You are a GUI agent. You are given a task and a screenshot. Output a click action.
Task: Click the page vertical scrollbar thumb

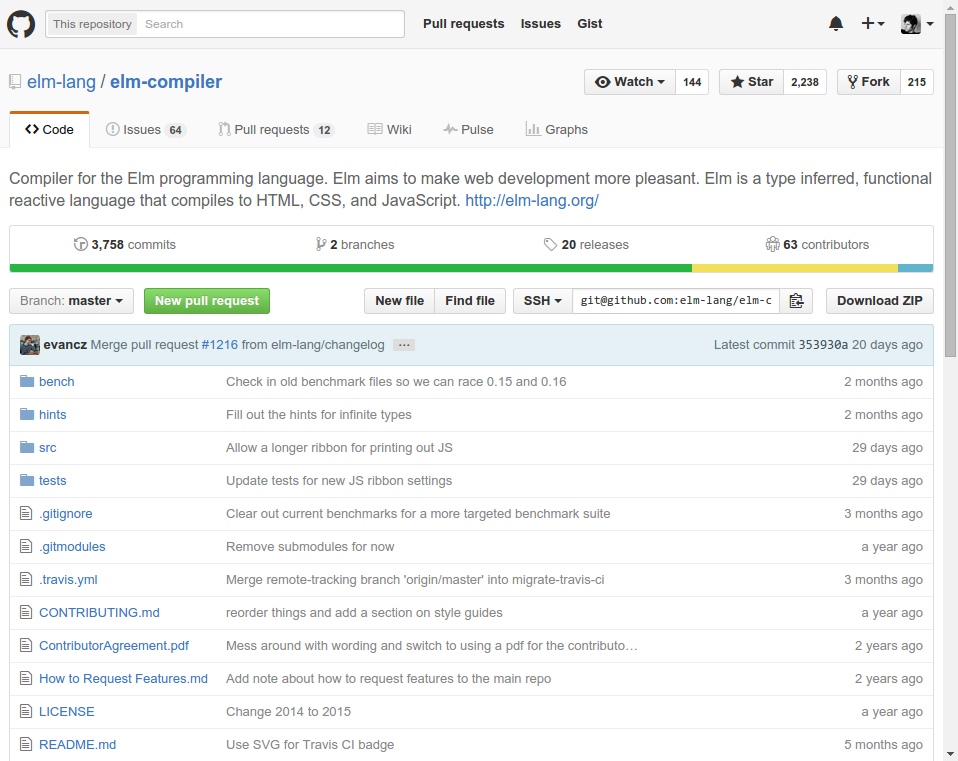(950, 185)
